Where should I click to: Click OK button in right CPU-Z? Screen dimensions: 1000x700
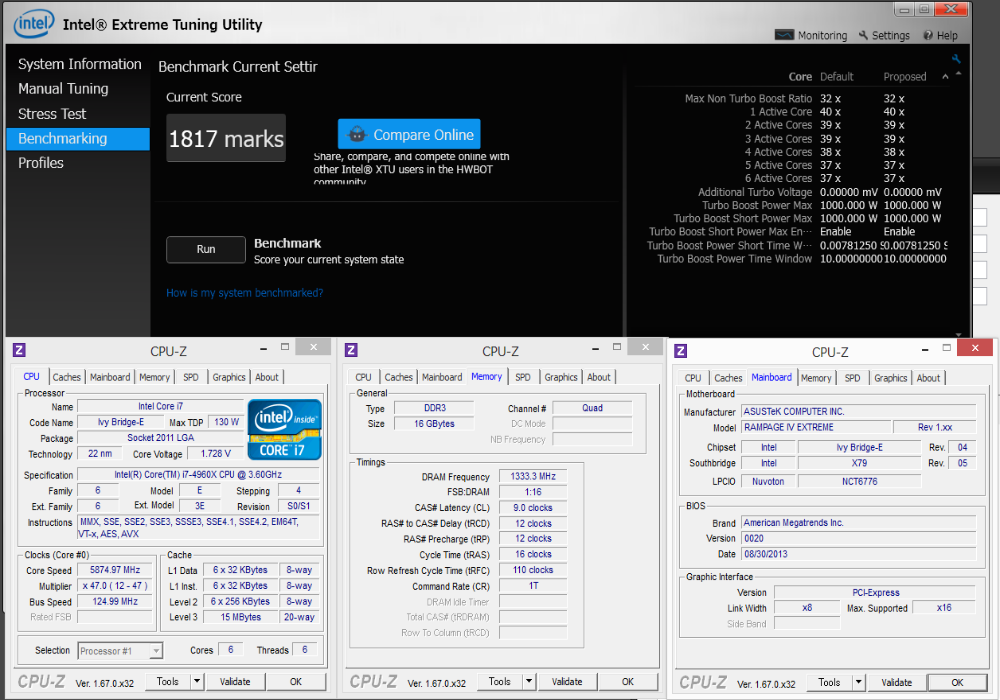(x=957, y=682)
